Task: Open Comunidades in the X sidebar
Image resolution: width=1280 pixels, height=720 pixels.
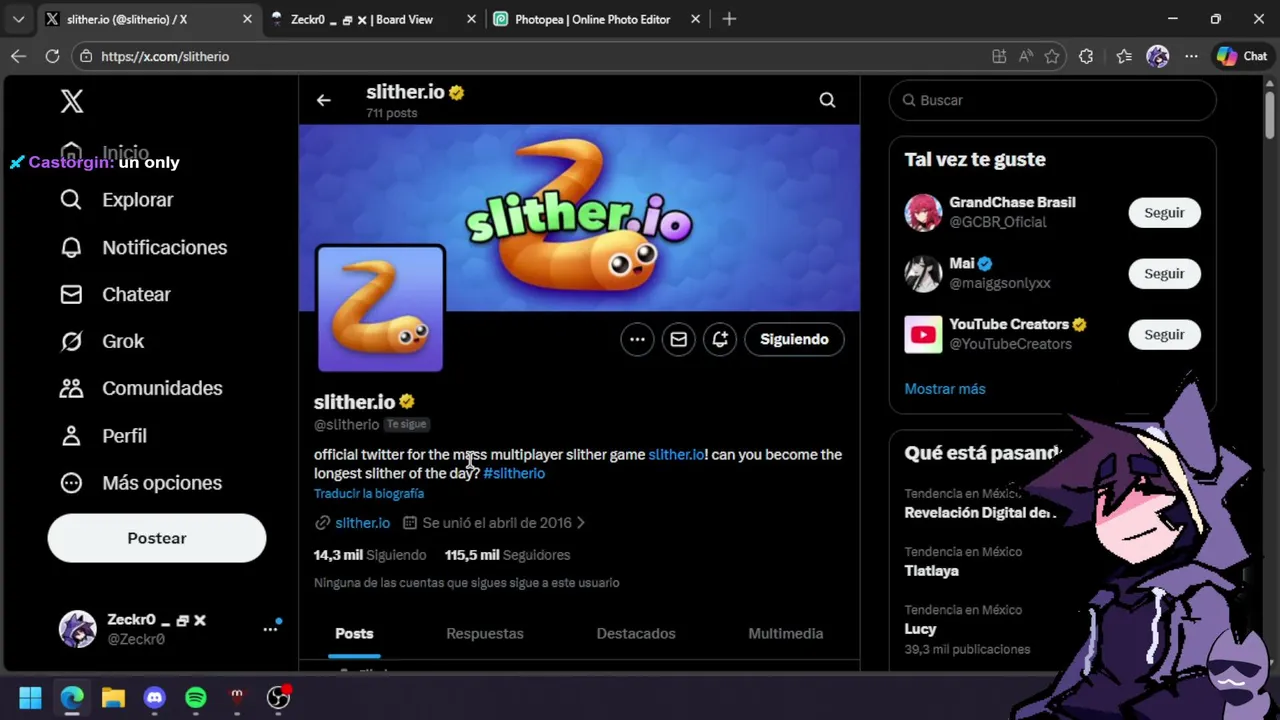Action: pyautogui.click(x=141, y=388)
